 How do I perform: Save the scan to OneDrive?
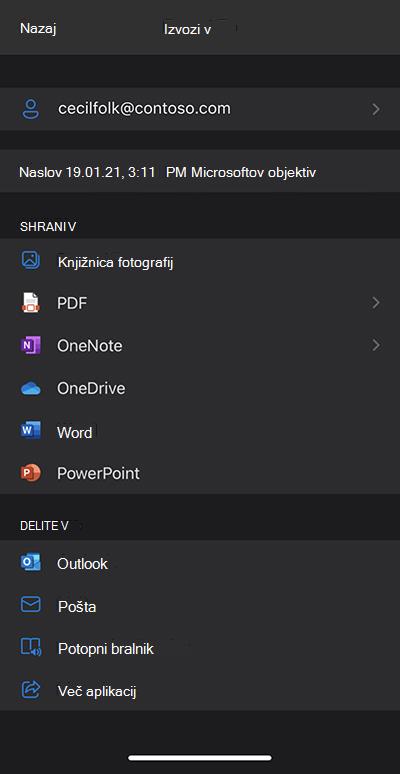click(200, 388)
